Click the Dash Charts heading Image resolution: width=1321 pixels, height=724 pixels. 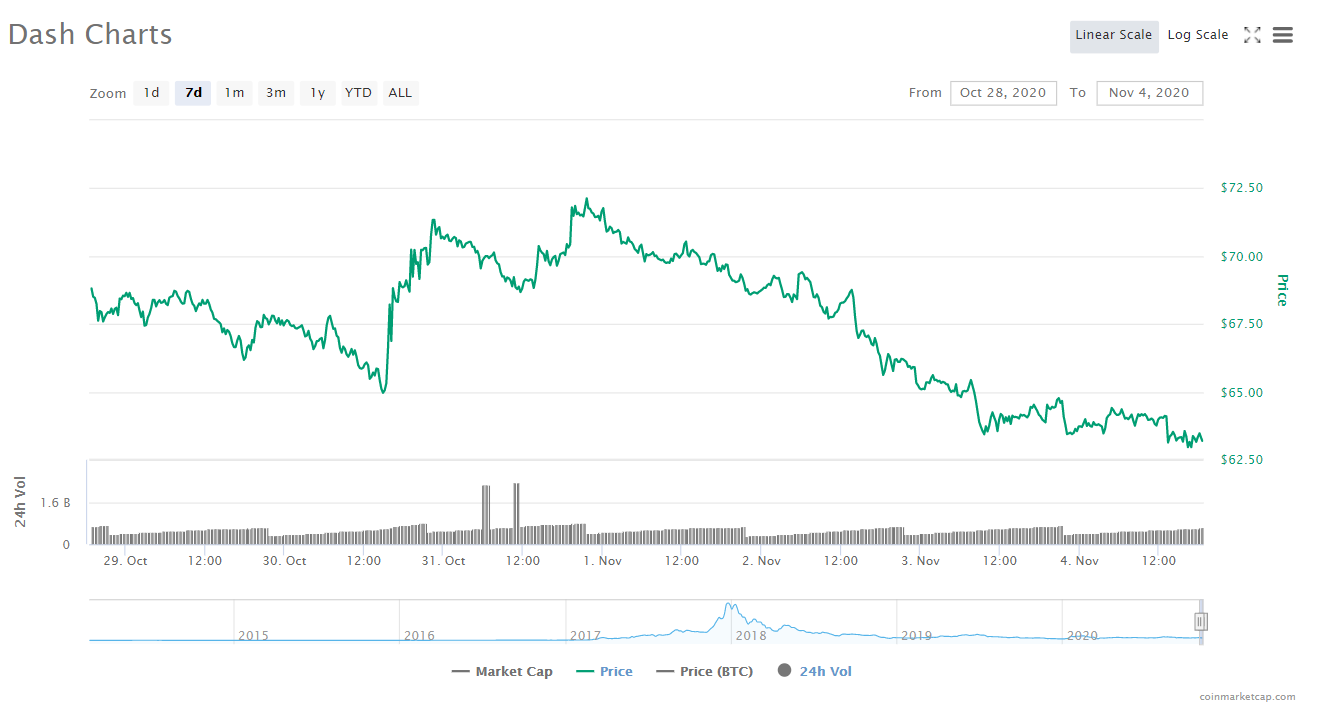point(90,34)
